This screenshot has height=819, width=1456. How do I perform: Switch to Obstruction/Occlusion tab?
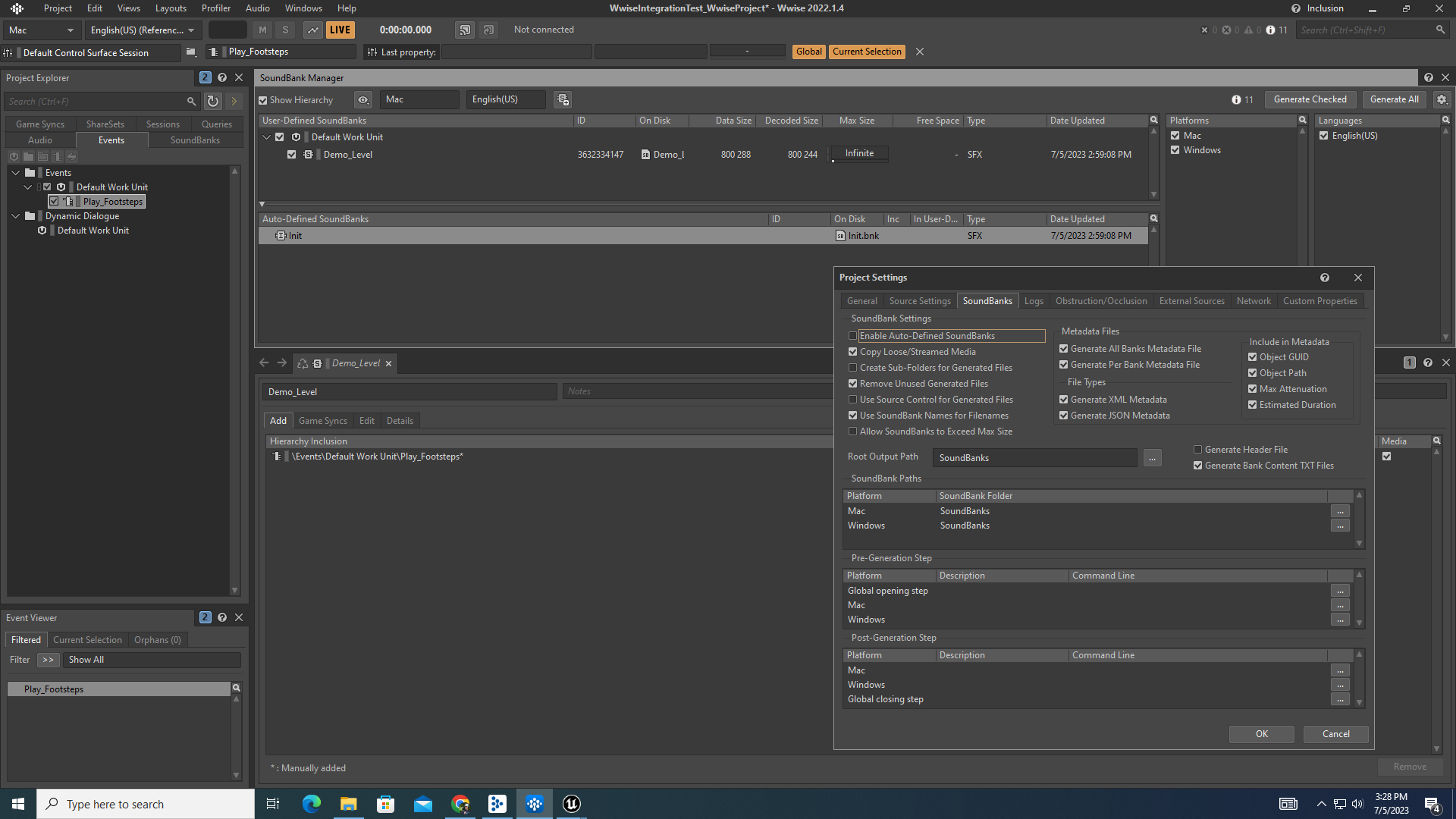[x=1101, y=301]
